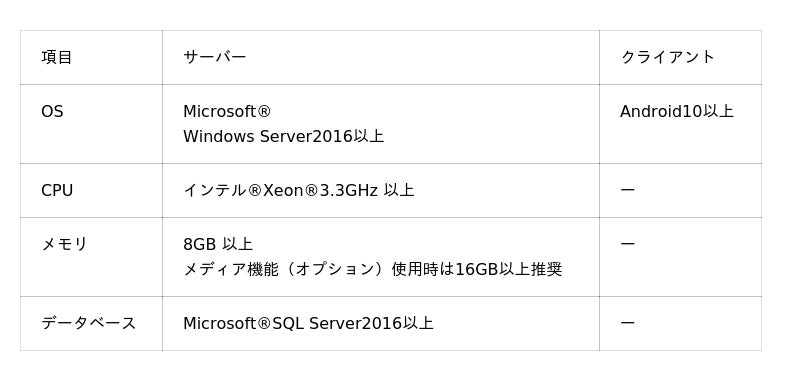Screen dimensions: 800x381
Task: Select the メモリ row label
Action: (64, 244)
